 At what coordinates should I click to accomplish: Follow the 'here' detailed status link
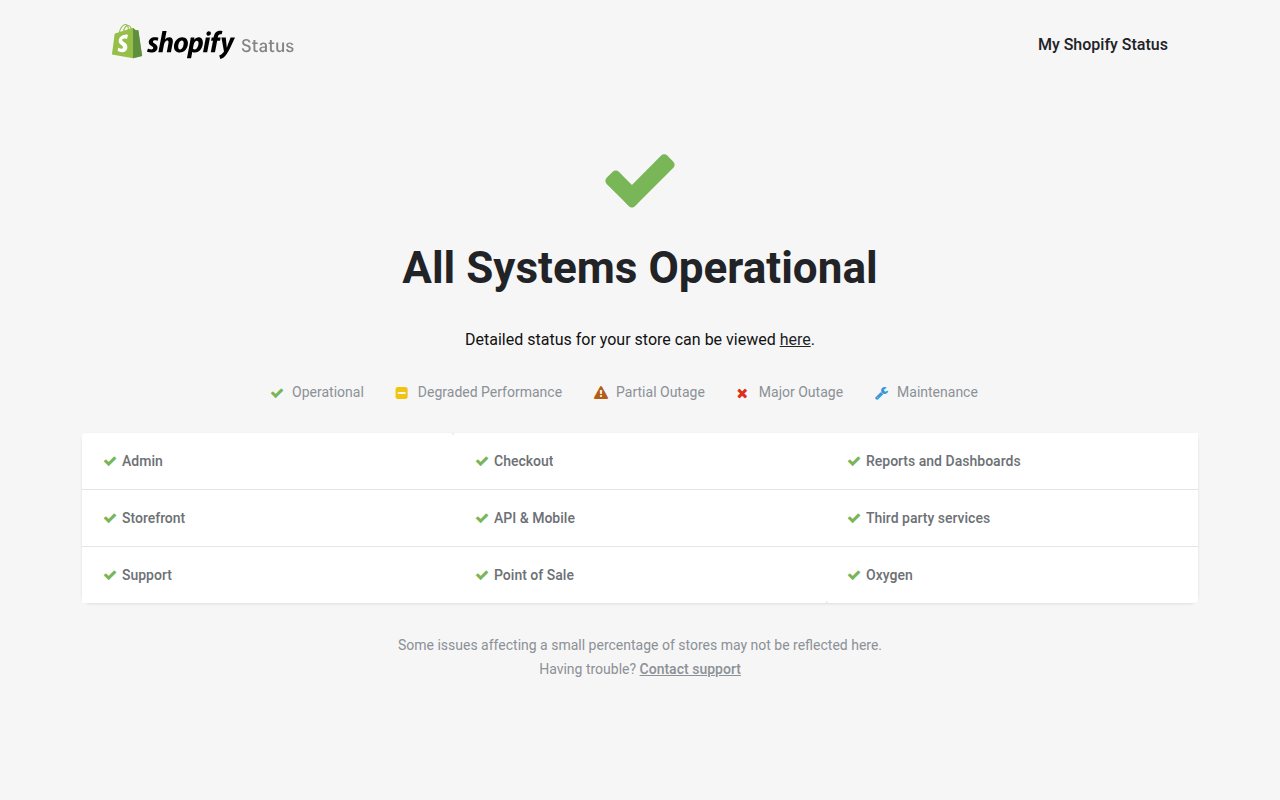point(795,339)
